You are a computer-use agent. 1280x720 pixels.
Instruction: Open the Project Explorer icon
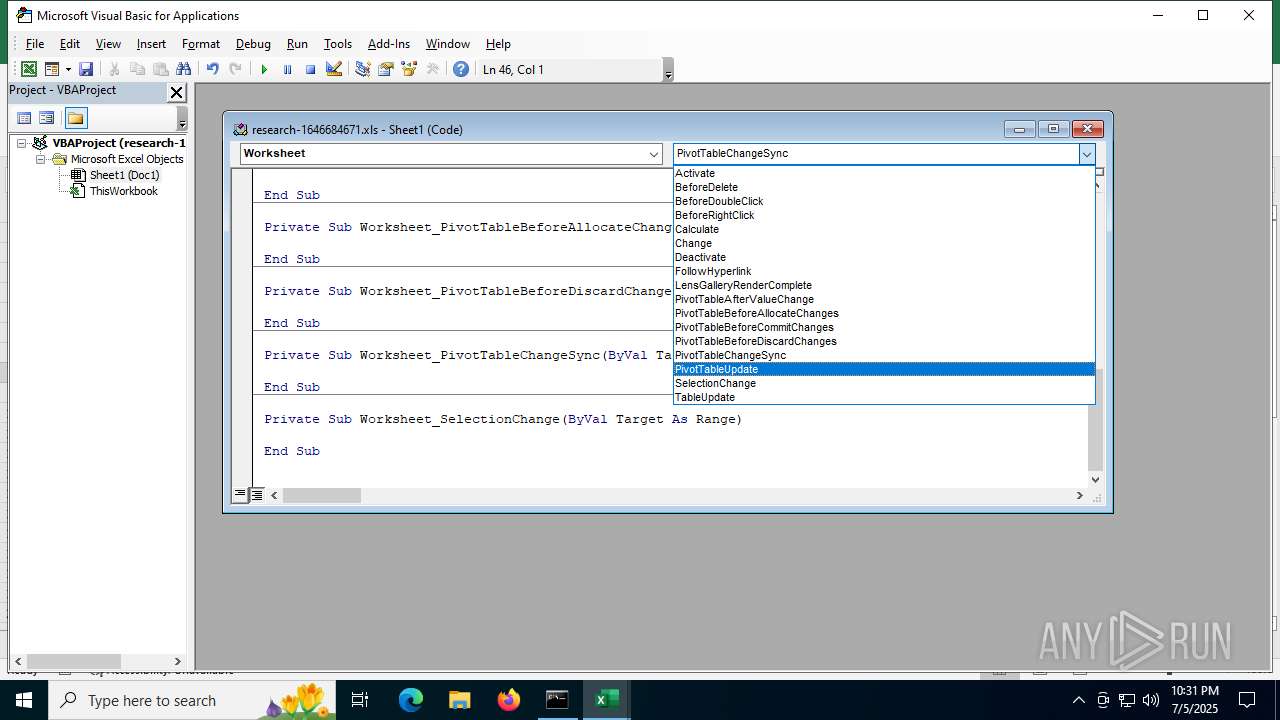pos(362,69)
